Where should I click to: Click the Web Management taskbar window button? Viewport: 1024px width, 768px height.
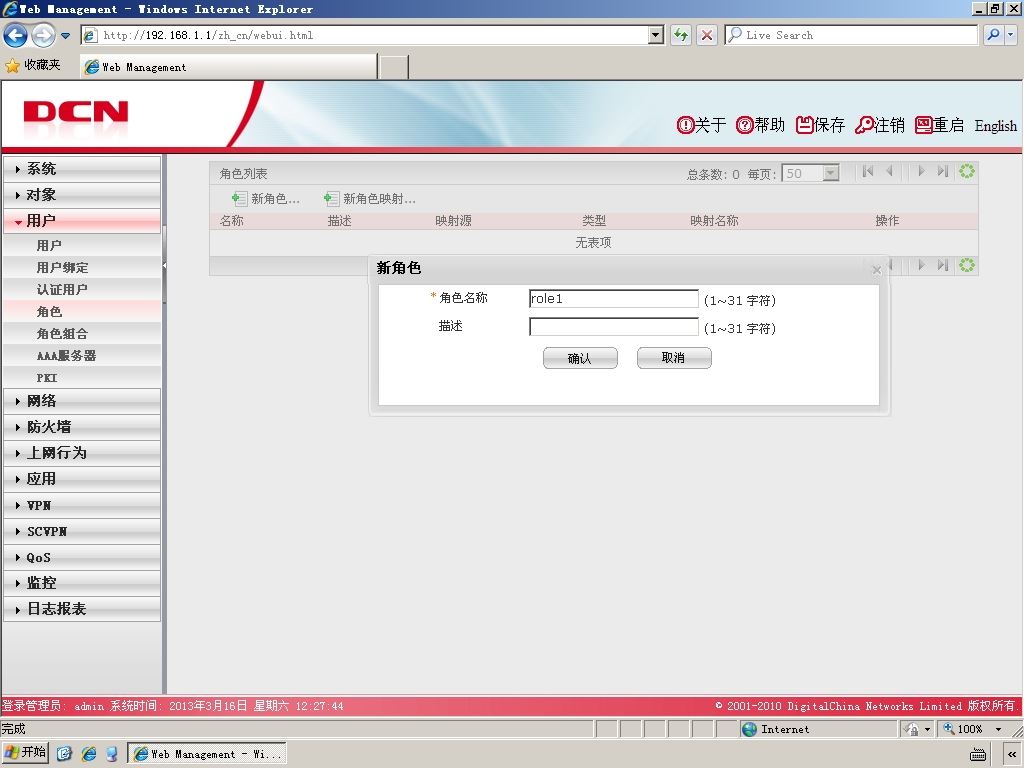pos(206,754)
